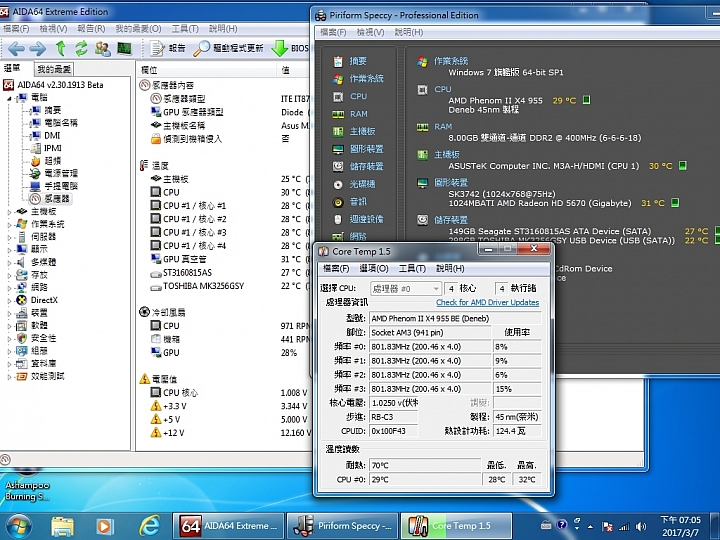Select the +12 V voltage row

(x=174, y=433)
